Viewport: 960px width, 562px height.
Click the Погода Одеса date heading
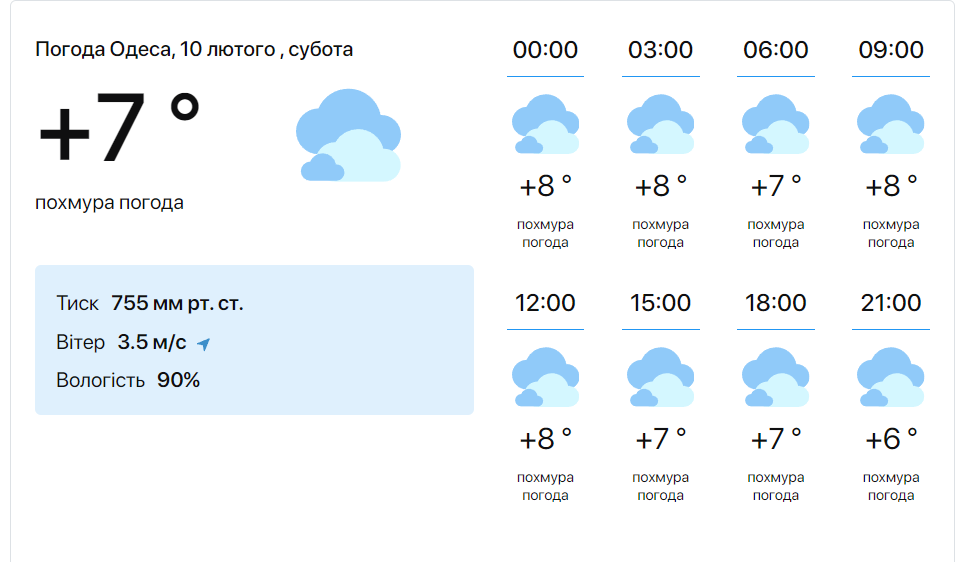click(194, 49)
